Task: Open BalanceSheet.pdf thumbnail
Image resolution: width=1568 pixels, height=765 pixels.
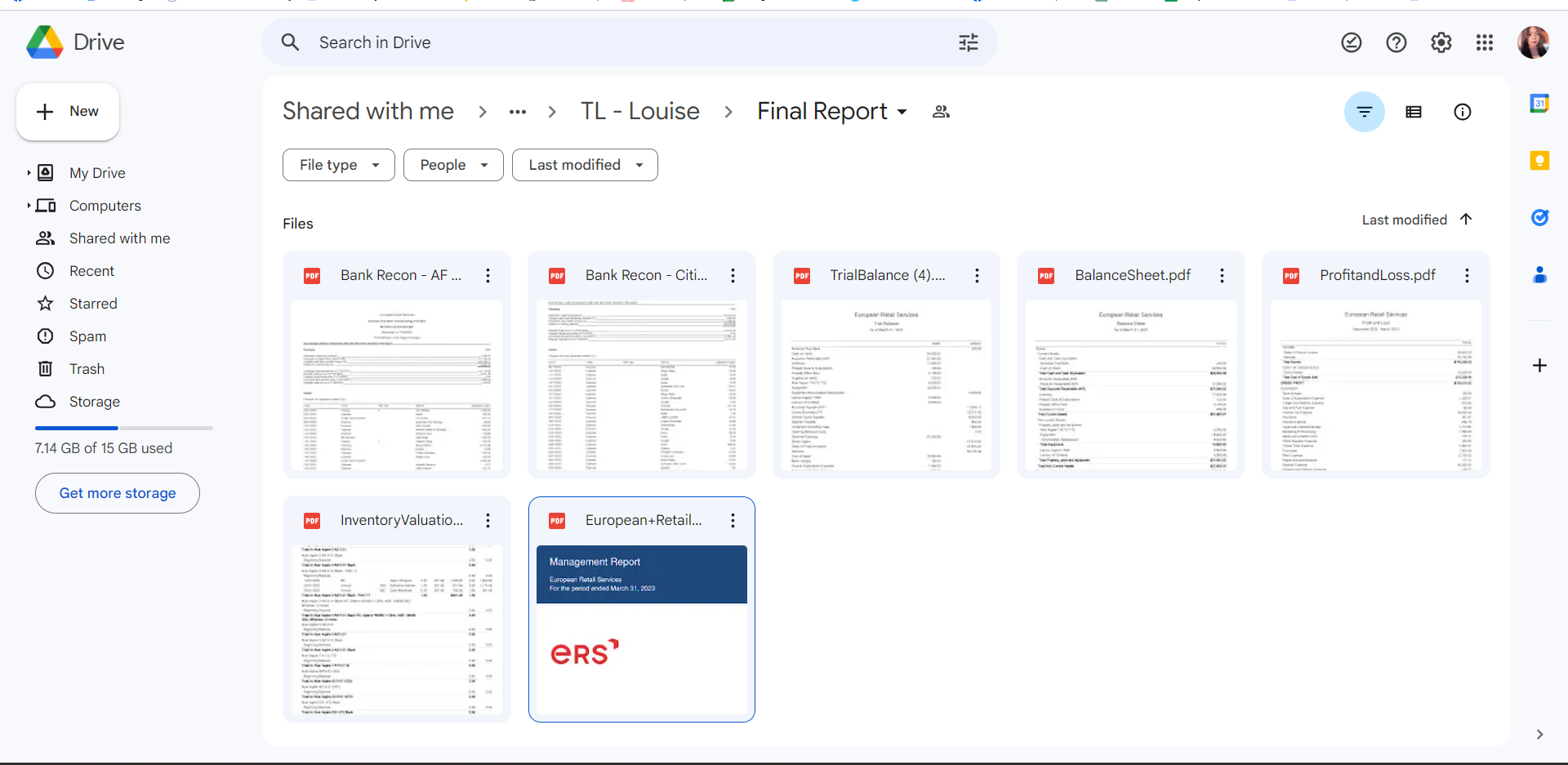Action: tap(1131, 385)
